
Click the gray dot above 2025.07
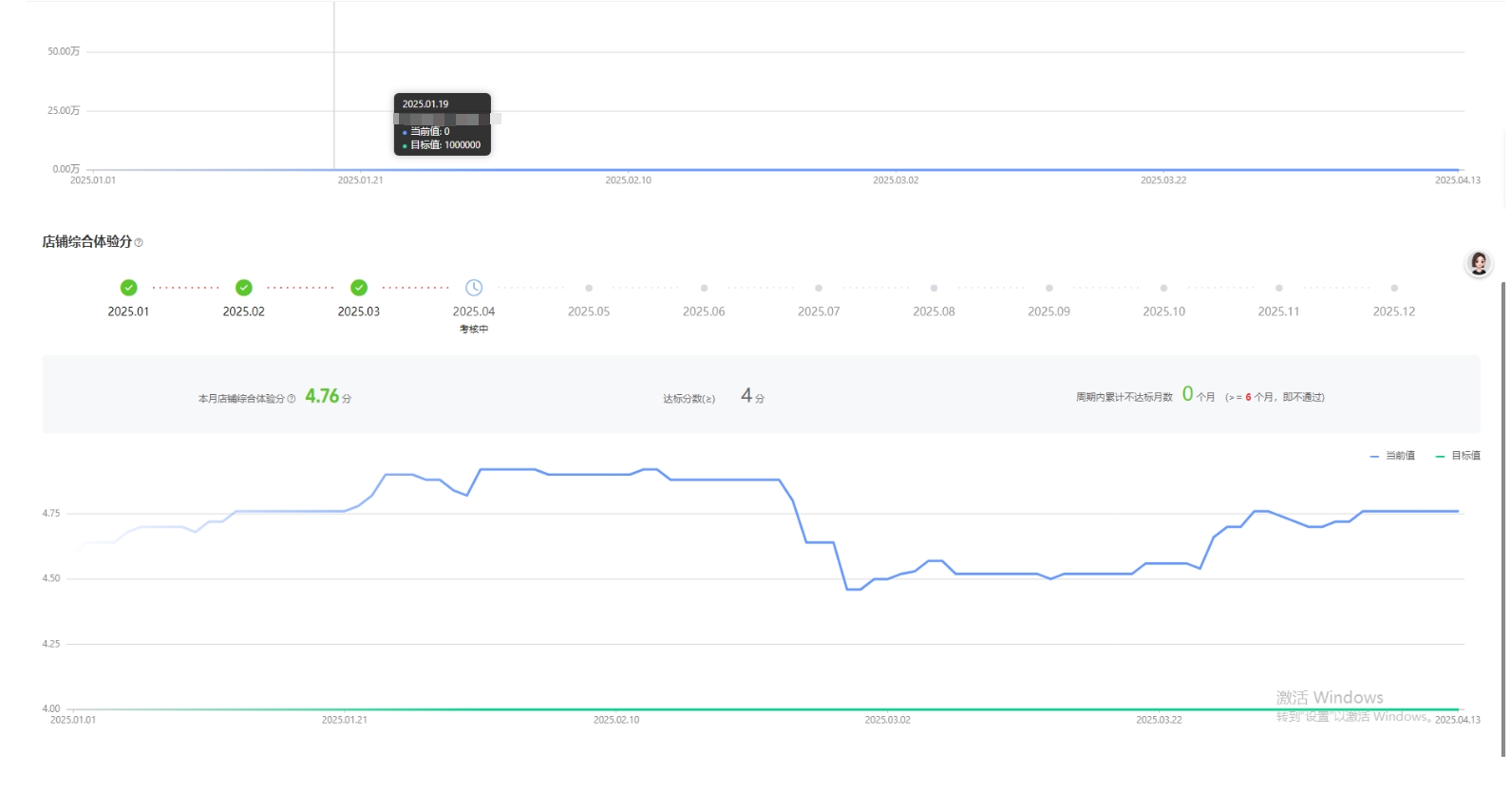819,288
